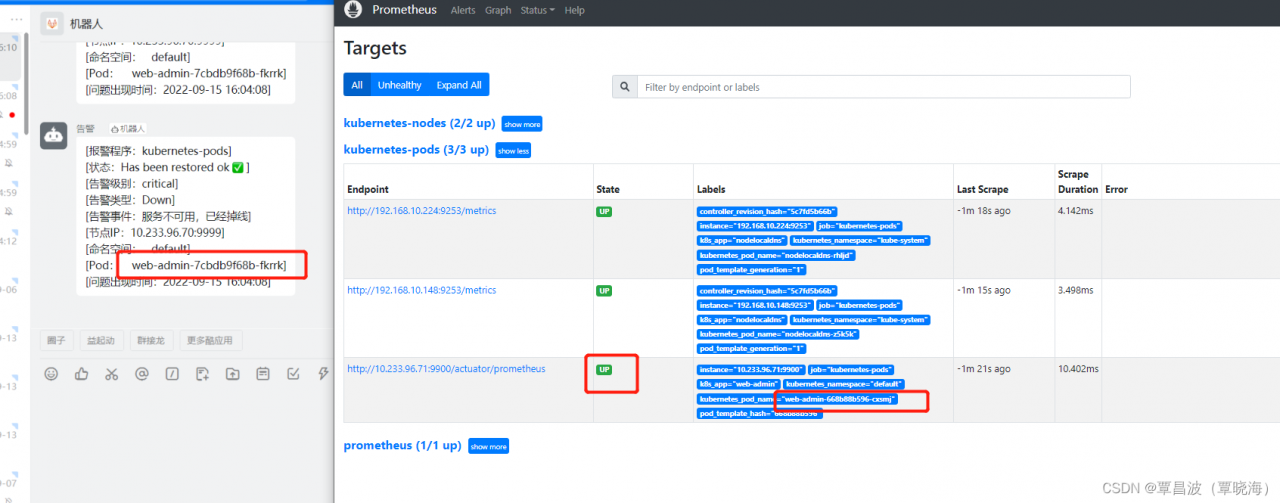This screenshot has width=1280, height=503.
Task: Focus the filter by endpoint or labels field
Action: click(x=883, y=87)
